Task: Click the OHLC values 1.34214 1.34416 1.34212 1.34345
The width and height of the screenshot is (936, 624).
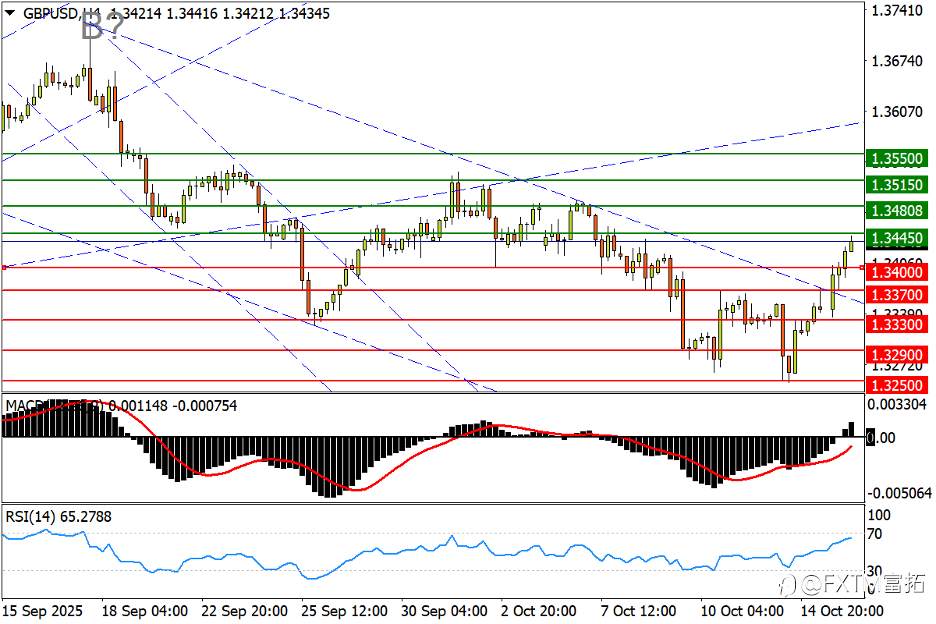Action: (220, 13)
